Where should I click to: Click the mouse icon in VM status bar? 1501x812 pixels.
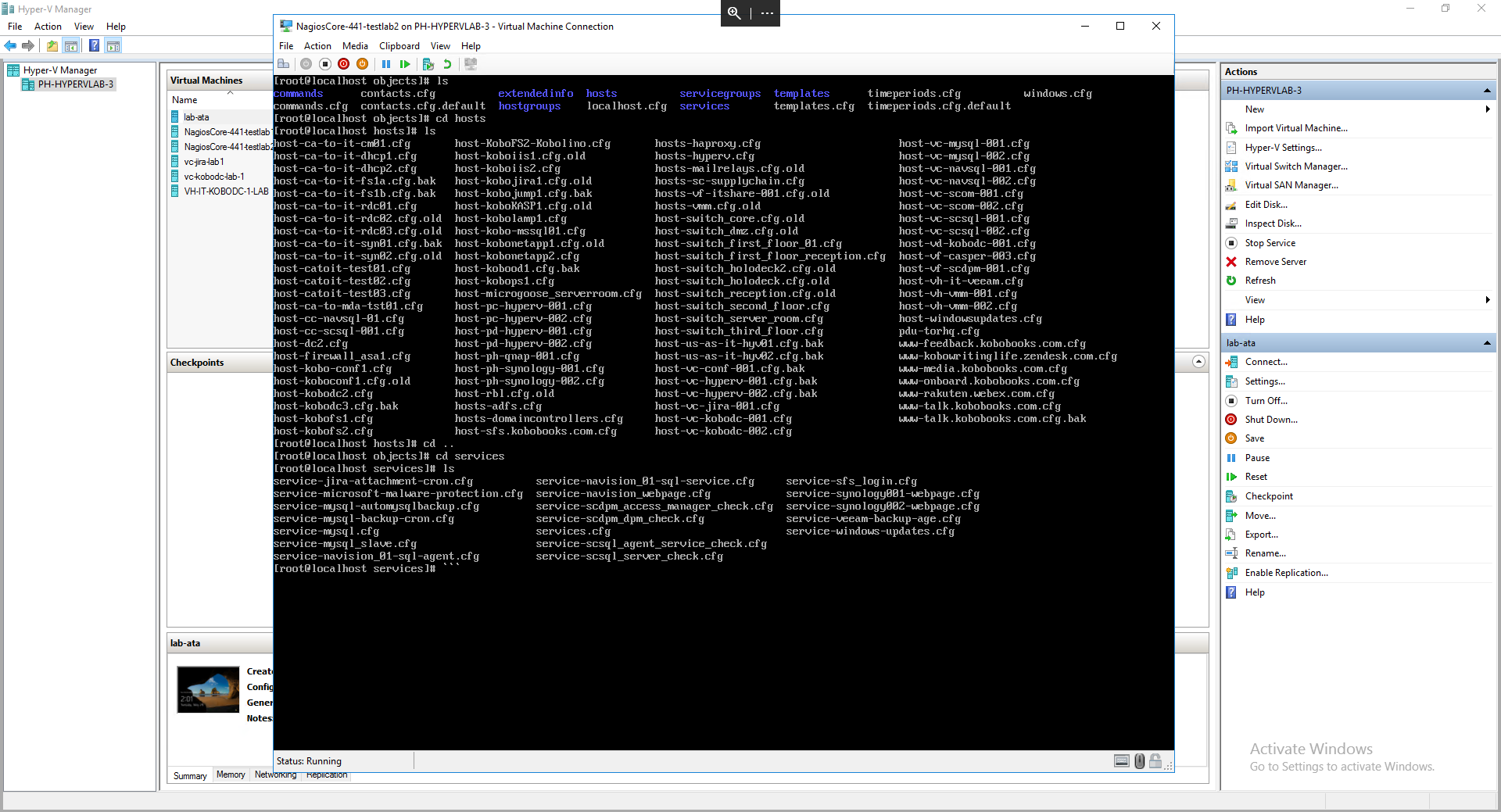(x=1140, y=761)
